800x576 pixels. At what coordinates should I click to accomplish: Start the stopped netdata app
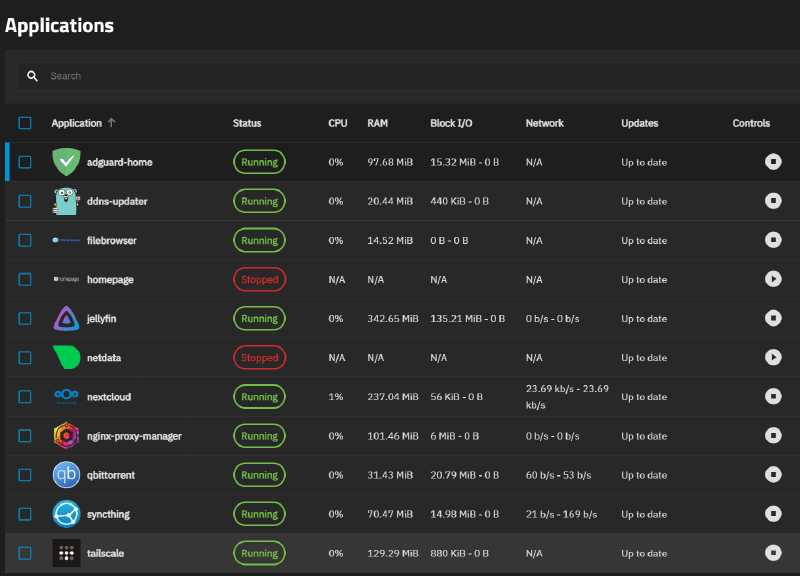773,358
